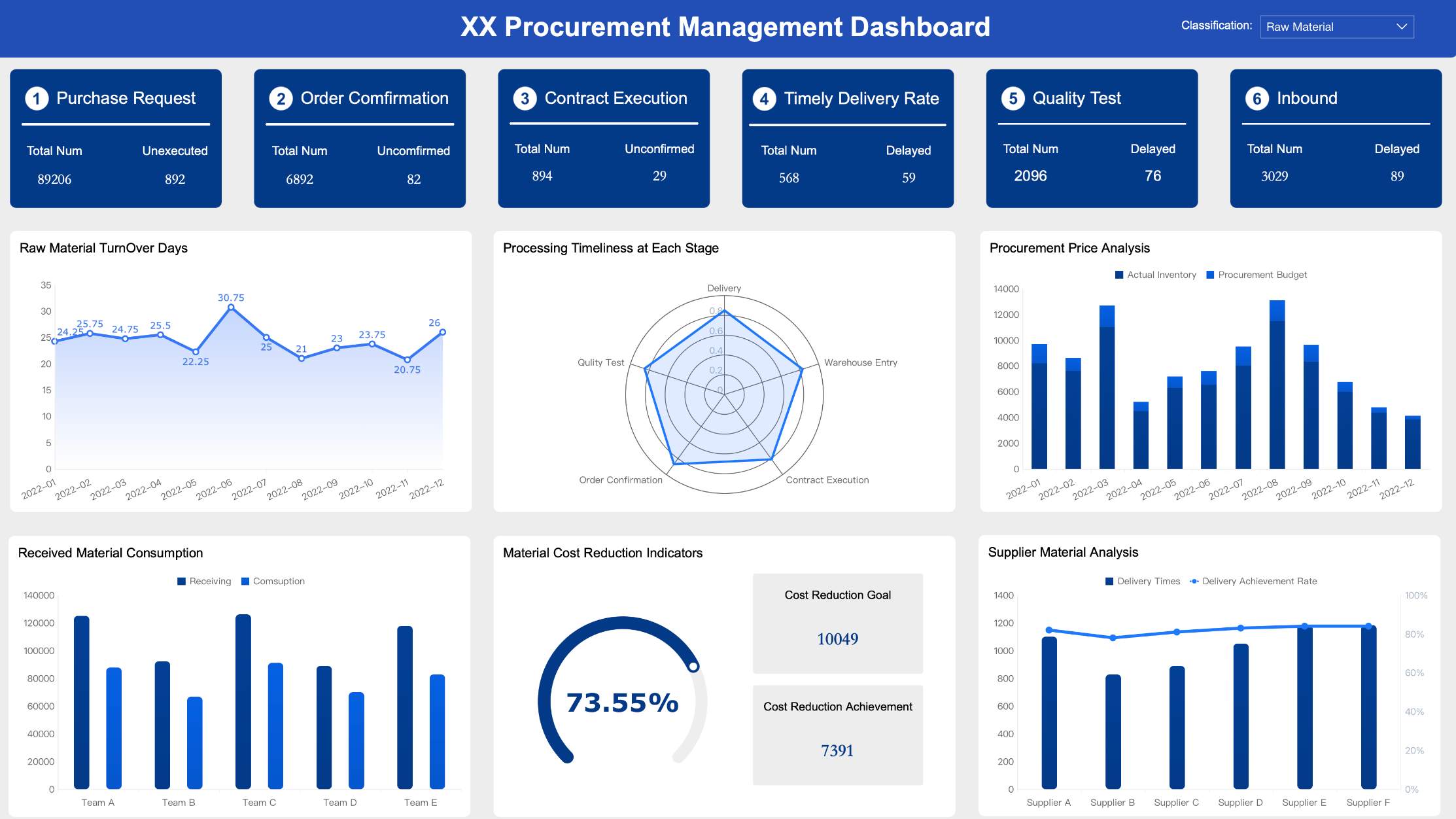The width and height of the screenshot is (1456, 819).
Task: Click the 30.75 peak on turnover line chart
Action: 230,305
